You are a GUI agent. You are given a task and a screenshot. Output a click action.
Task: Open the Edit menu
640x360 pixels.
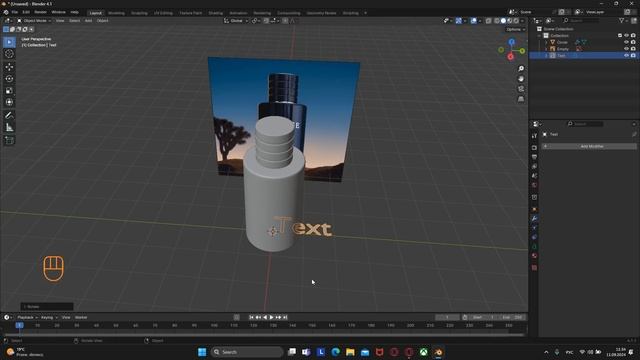(26, 12)
